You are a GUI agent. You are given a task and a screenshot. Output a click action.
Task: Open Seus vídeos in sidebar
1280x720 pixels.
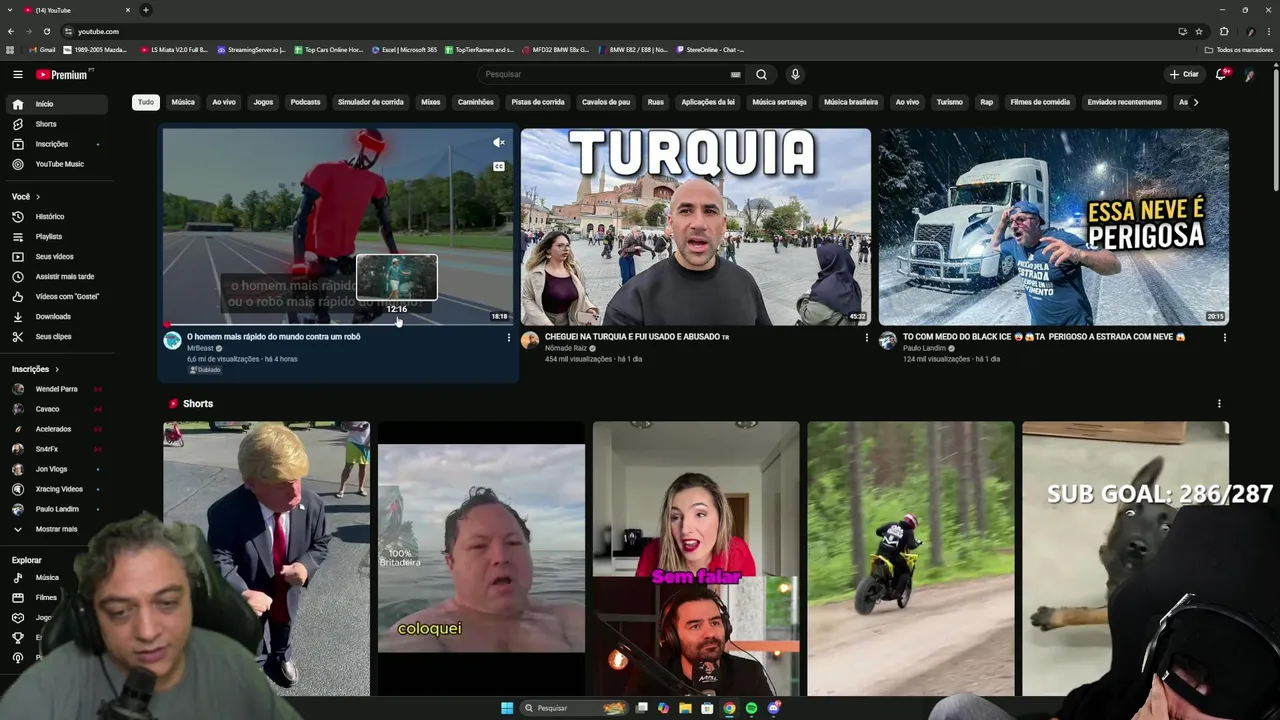pos(57,256)
